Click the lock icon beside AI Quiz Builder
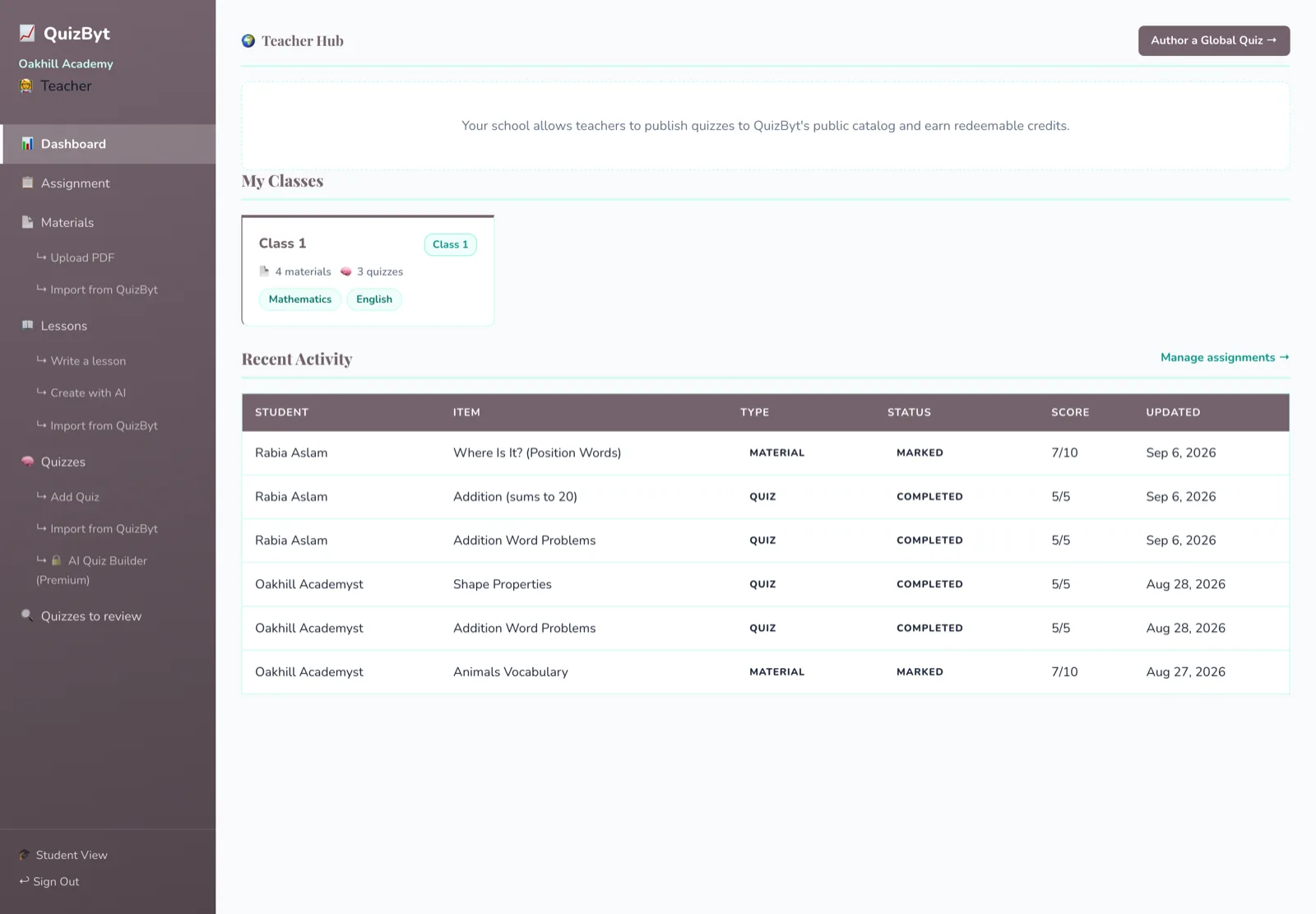Image resolution: width=1316 pixels, height=914 pixels. pos(57,561)
